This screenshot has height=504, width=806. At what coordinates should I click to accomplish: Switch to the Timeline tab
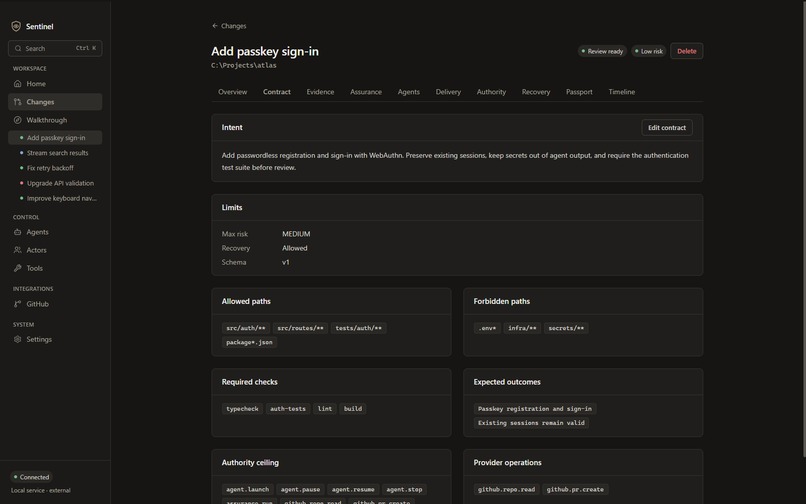coord(621,92)
